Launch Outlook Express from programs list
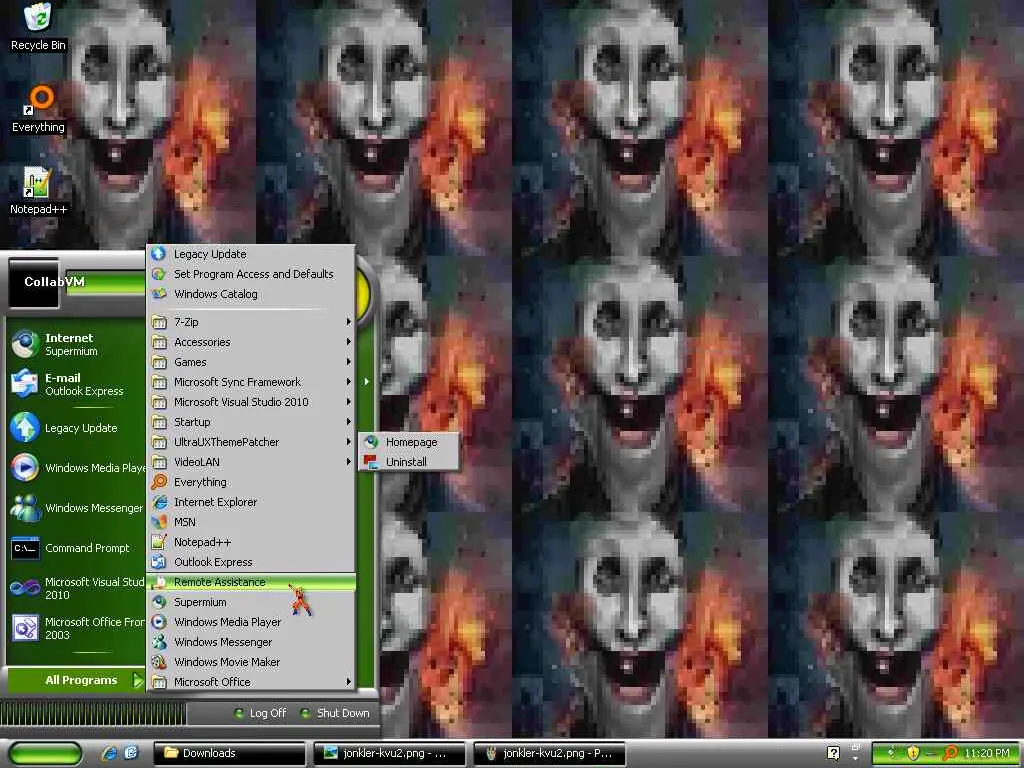 (251, 562)
